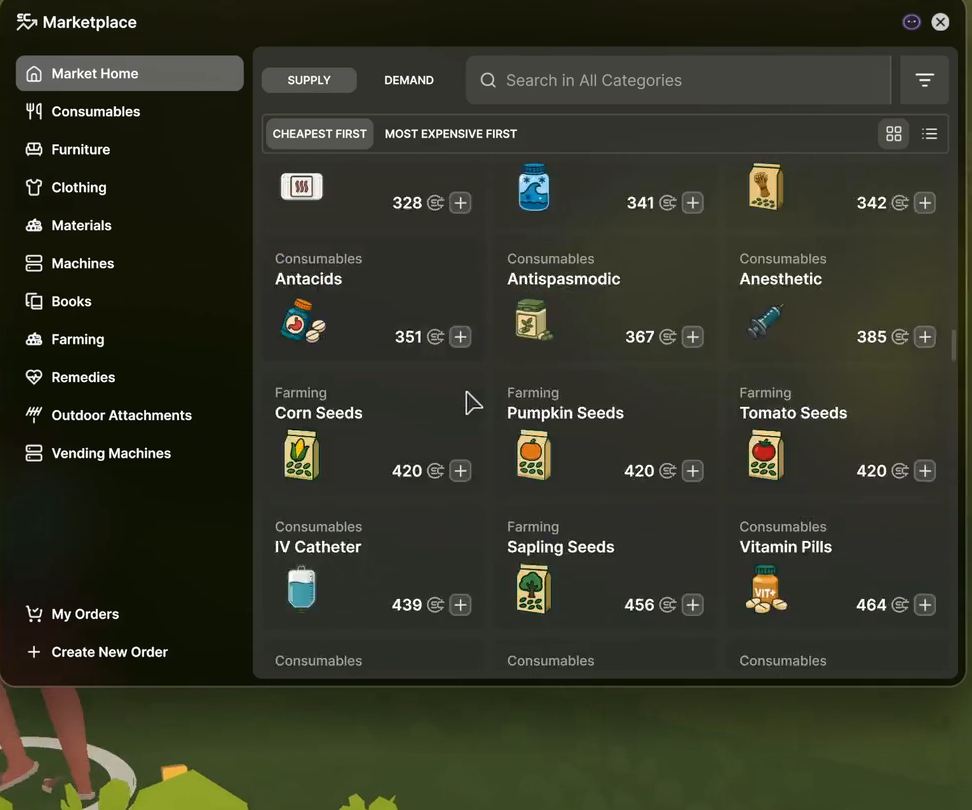Click the Tomato Seeds packet image
972x810 pixels.
[766, 456]
